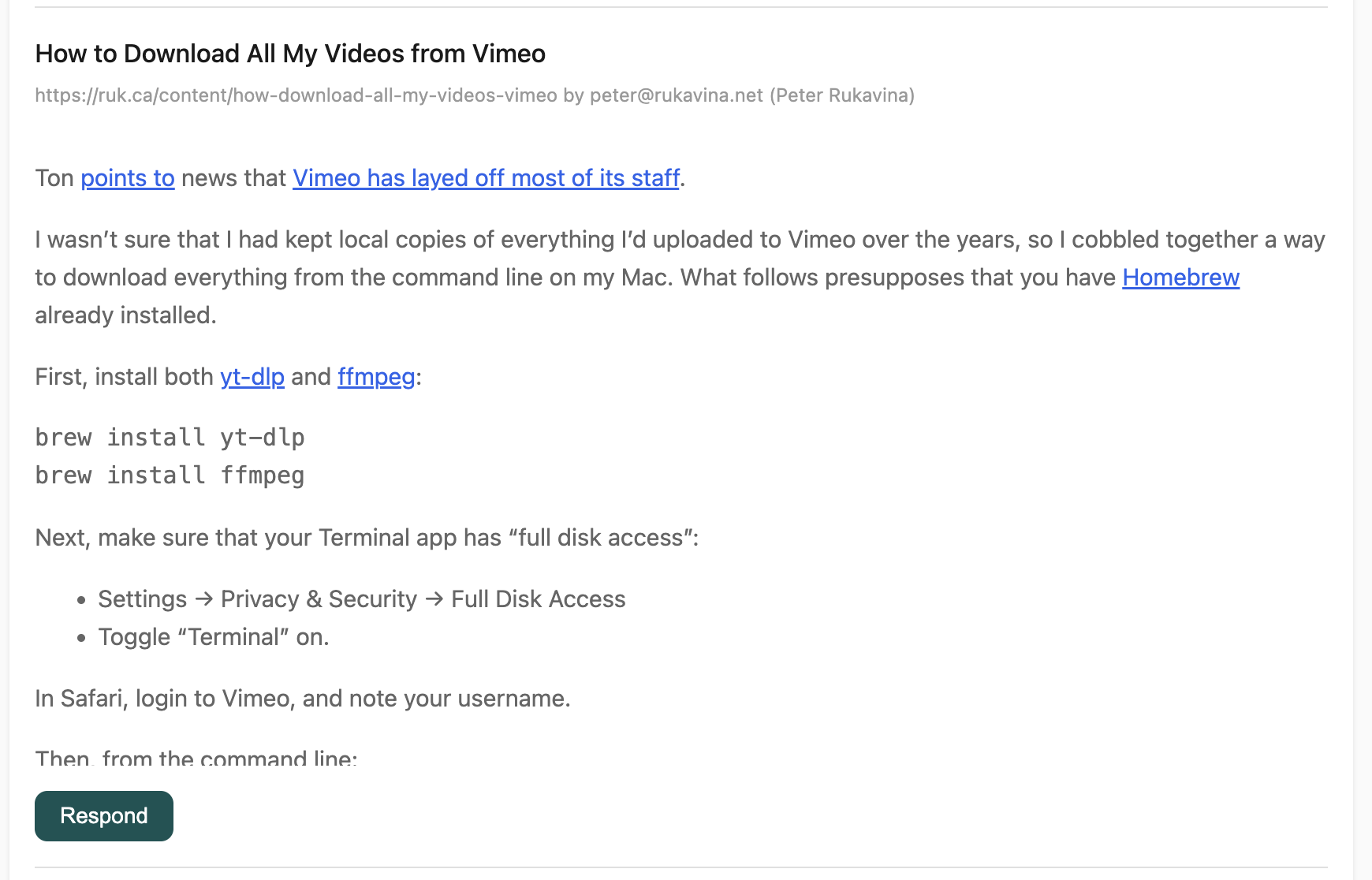
Task: Click the "I wasn't sure that I had kept" paragraph
Action: point(678,240)
